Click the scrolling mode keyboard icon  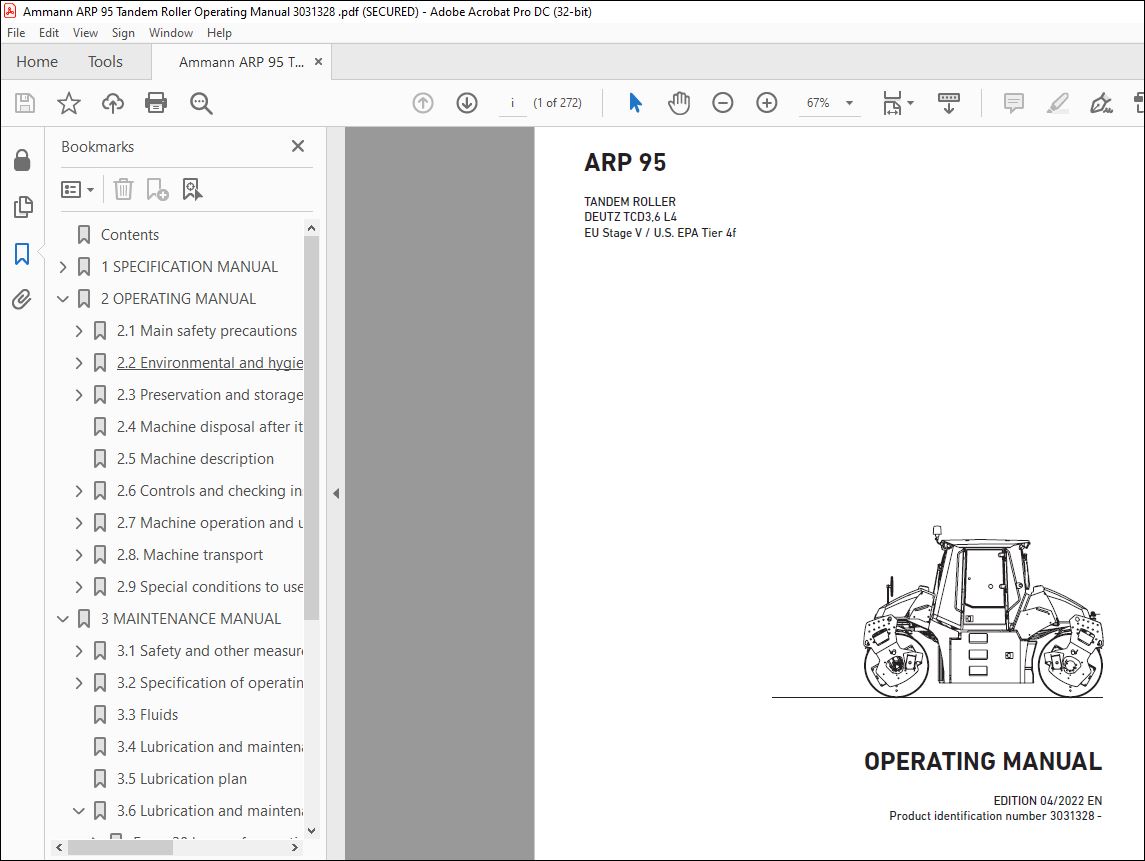pos(949,103)
